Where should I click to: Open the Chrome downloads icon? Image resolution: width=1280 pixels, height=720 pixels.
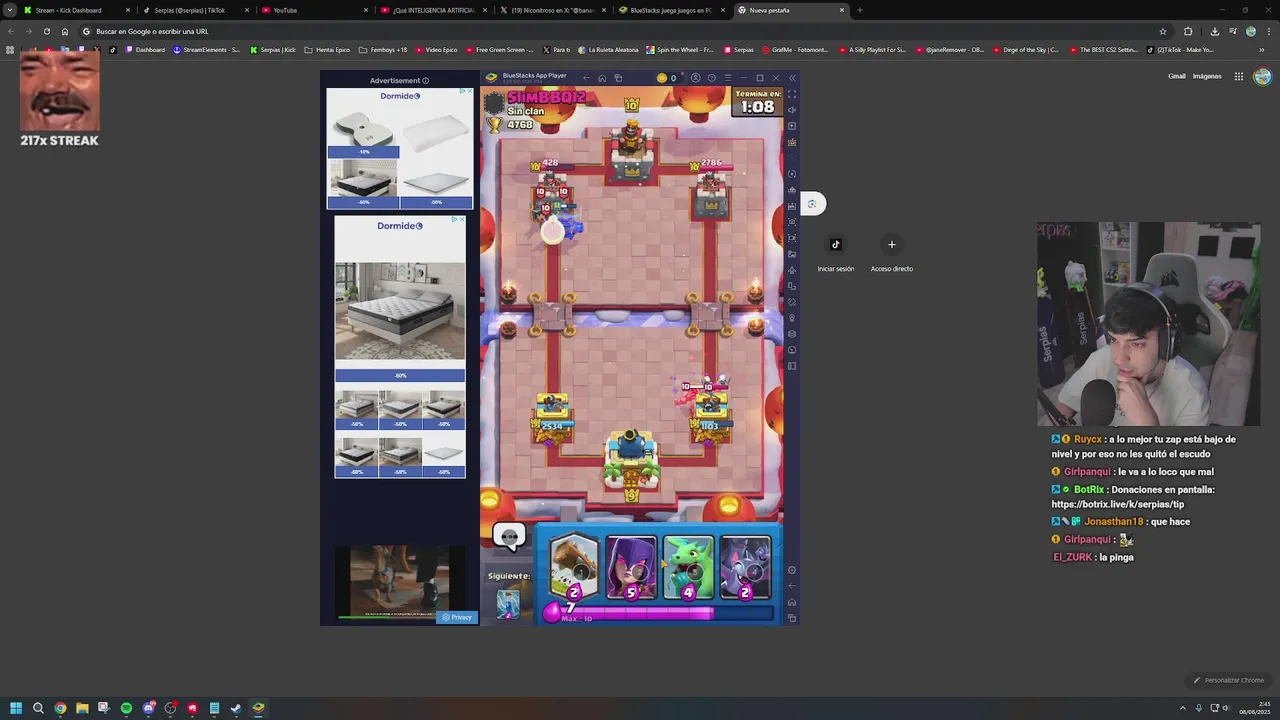pyautogui.click(x=1214, y=31)
